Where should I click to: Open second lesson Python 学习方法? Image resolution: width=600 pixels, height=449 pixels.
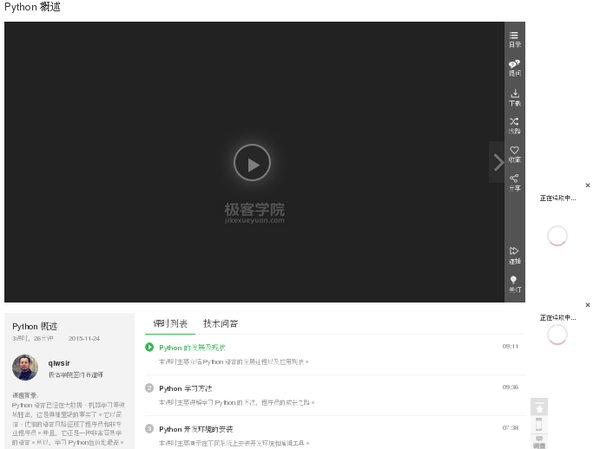185,388
